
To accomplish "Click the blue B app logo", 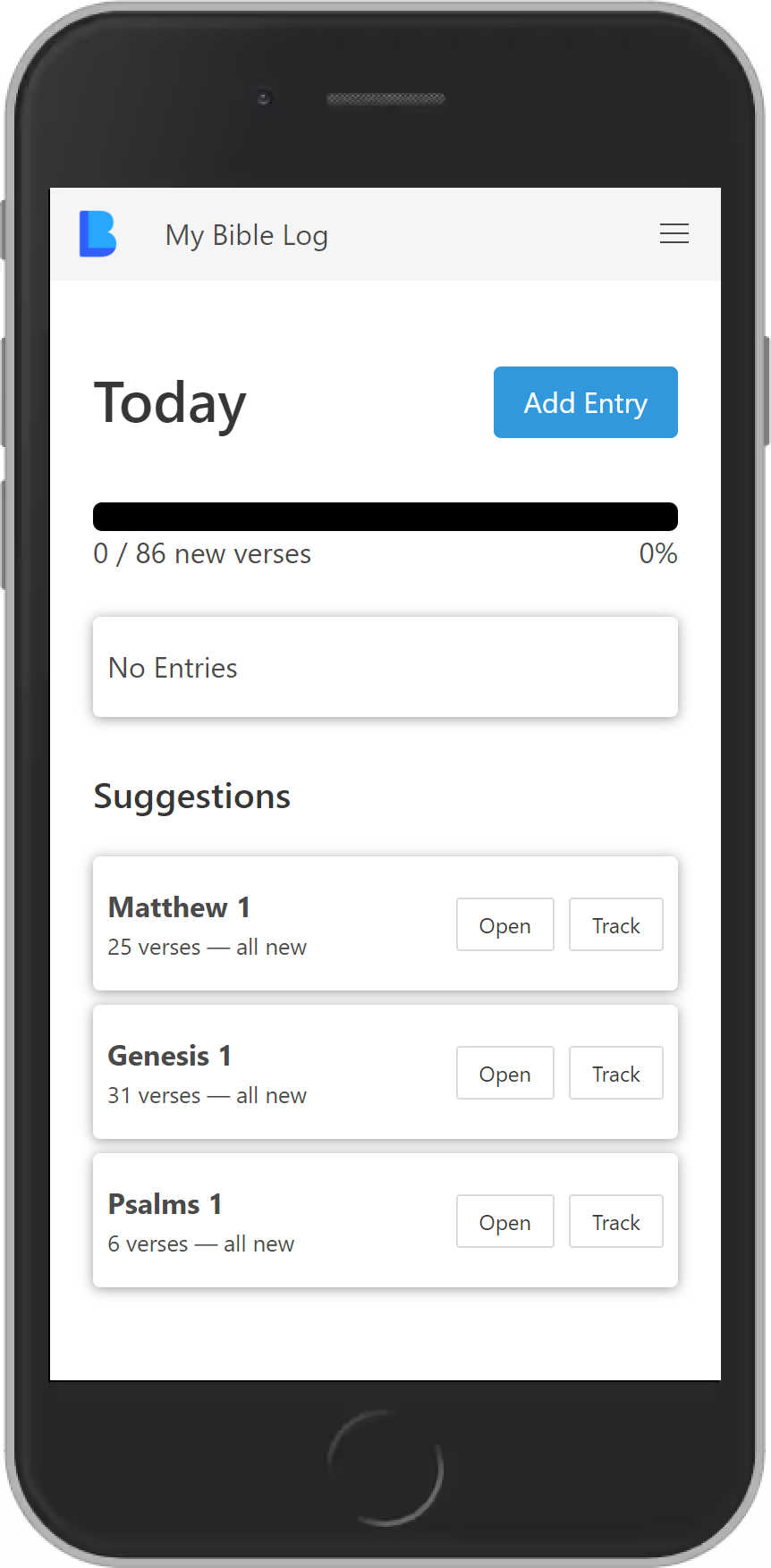I will pyautogui.click(x=97, y=234).
